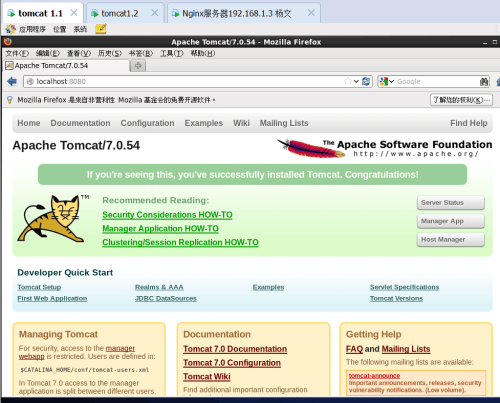Go to Home in Tomcat navigation bar
Viewport: 500px width, 403px height.
tap(29, 123)
